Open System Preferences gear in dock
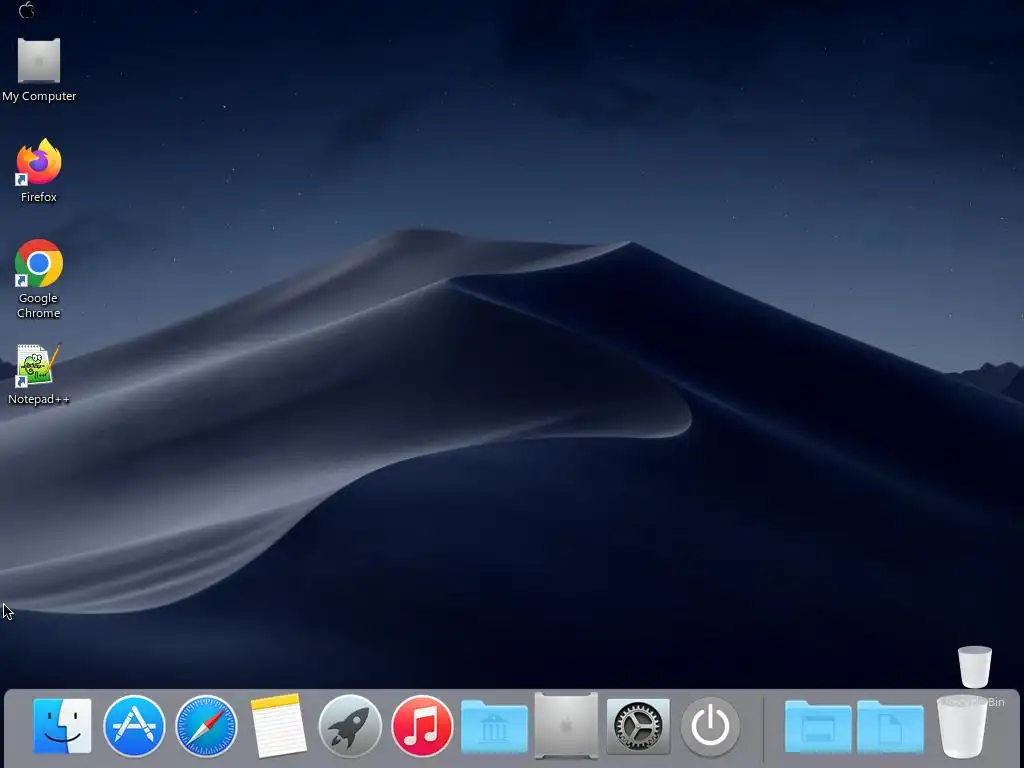 click(638, 726)
